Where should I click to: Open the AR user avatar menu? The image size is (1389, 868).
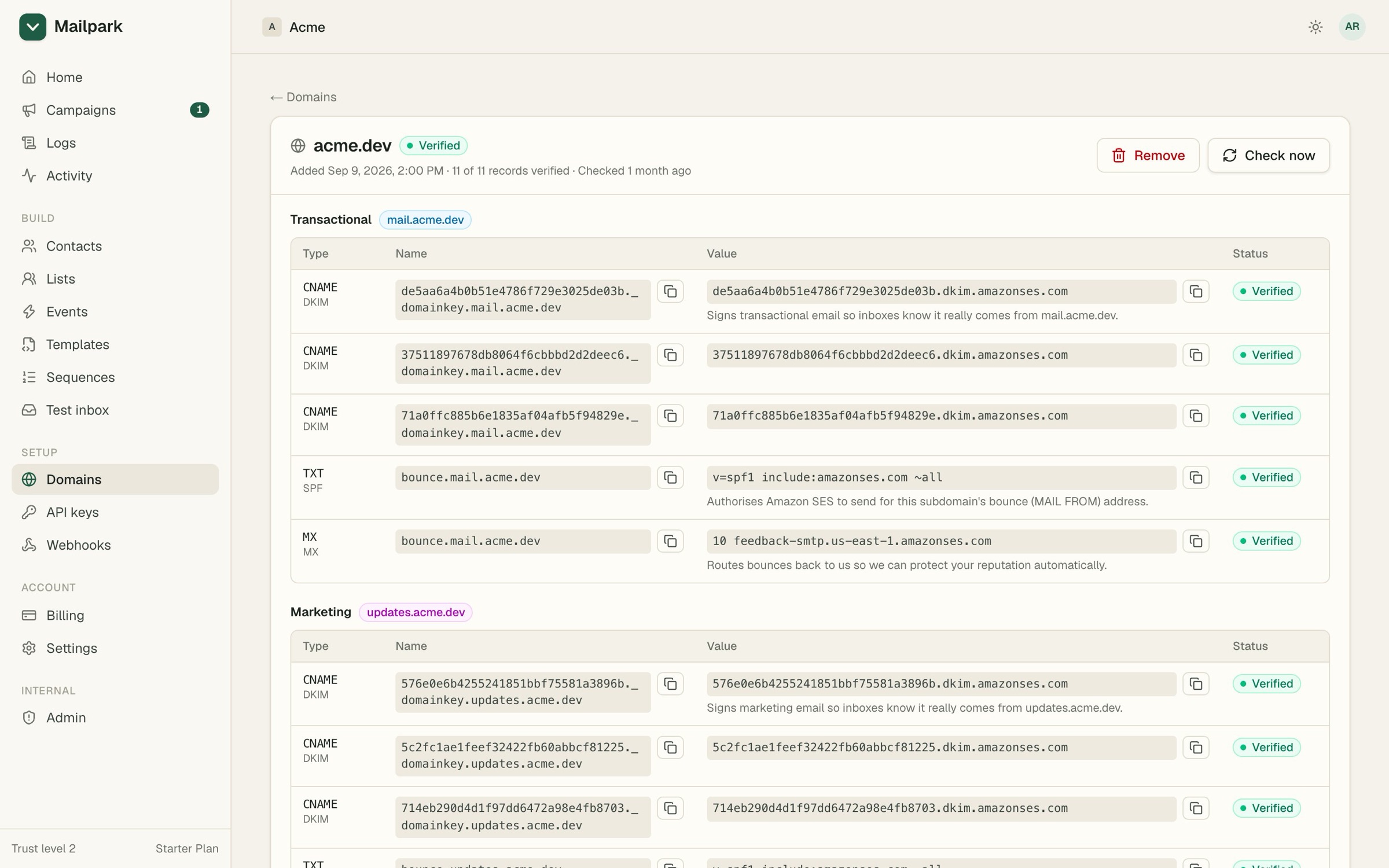tap(1352, 27)
